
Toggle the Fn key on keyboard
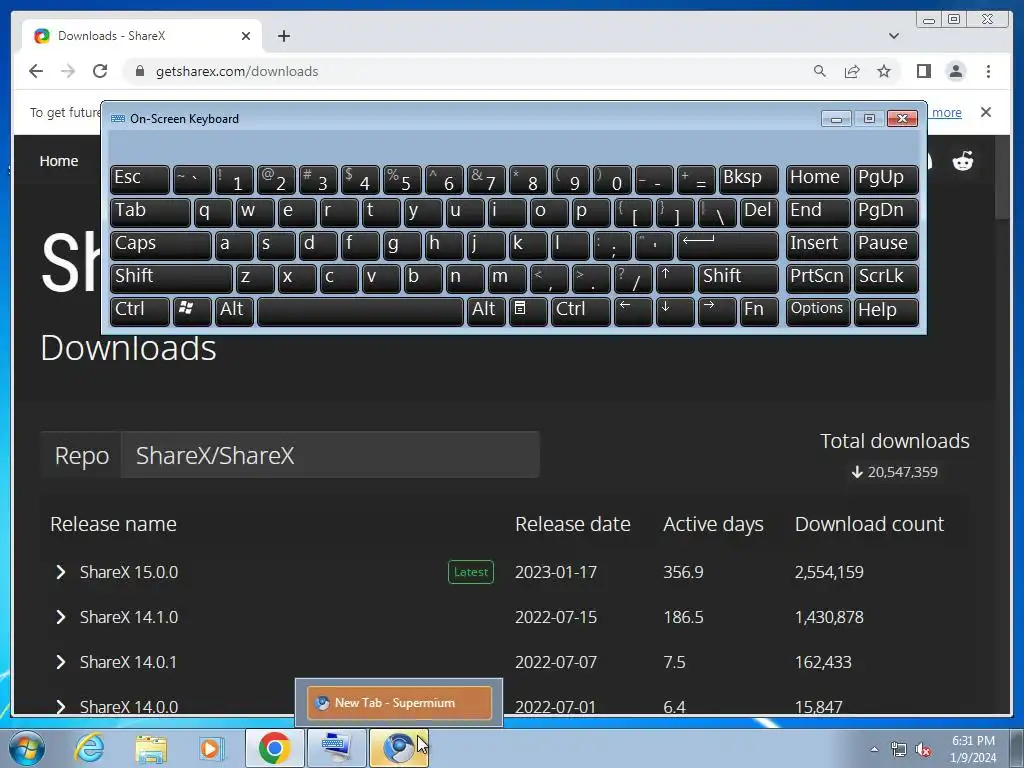click(x=759, y=311)
